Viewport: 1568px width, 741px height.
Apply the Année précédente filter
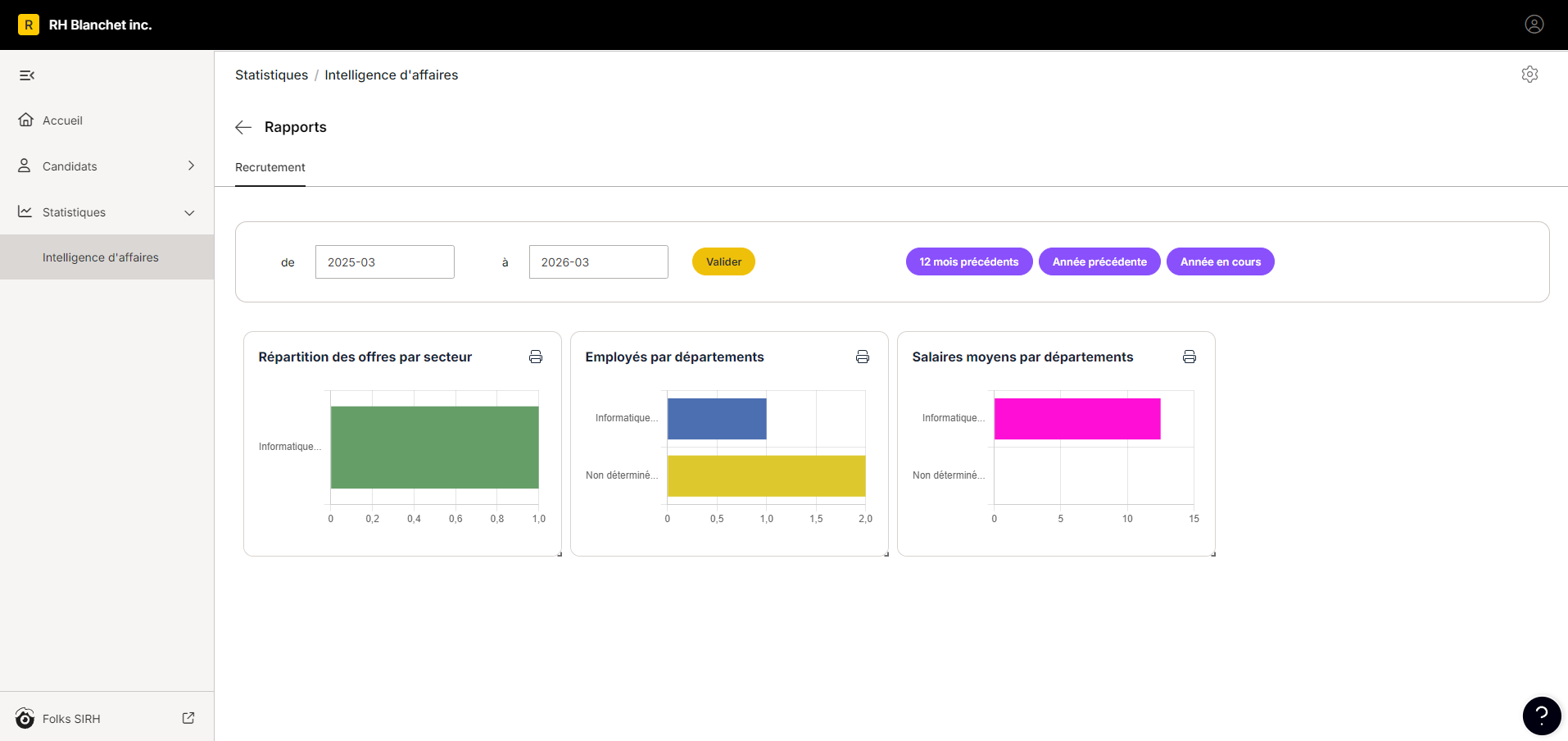pyautogui.click(x=1099, y=261)
